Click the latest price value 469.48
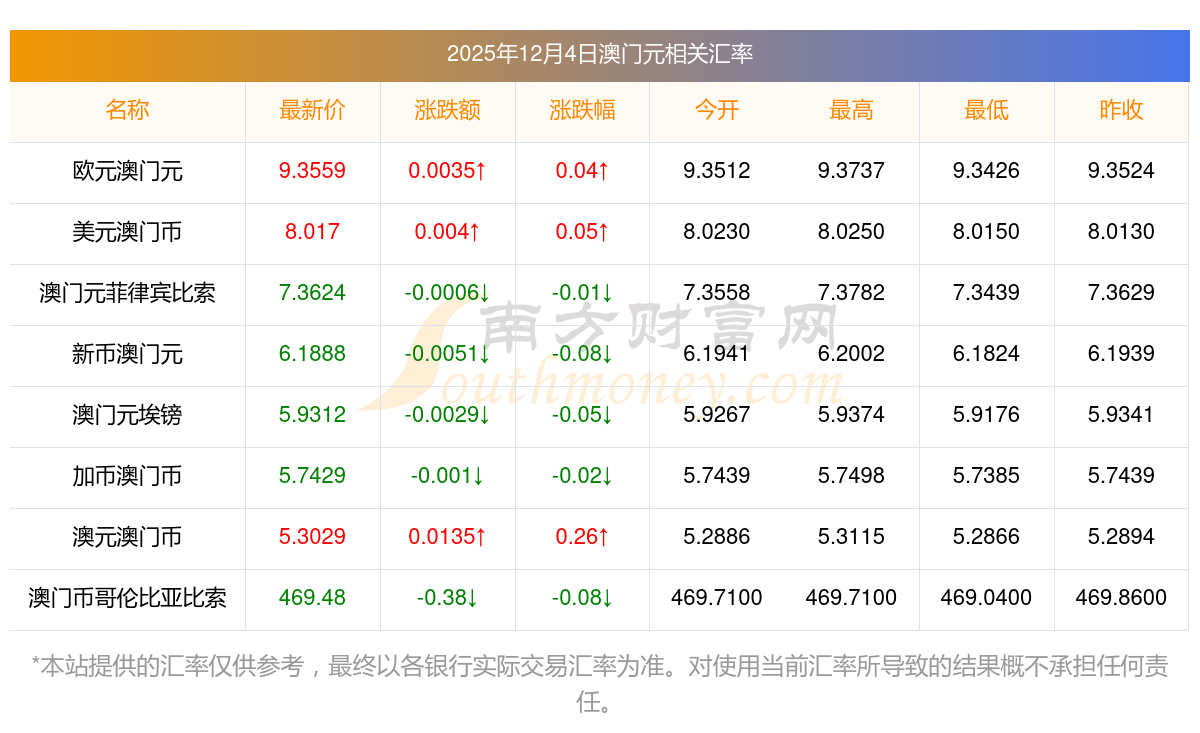The image size is (1200, 733). [x=312, y=598]
